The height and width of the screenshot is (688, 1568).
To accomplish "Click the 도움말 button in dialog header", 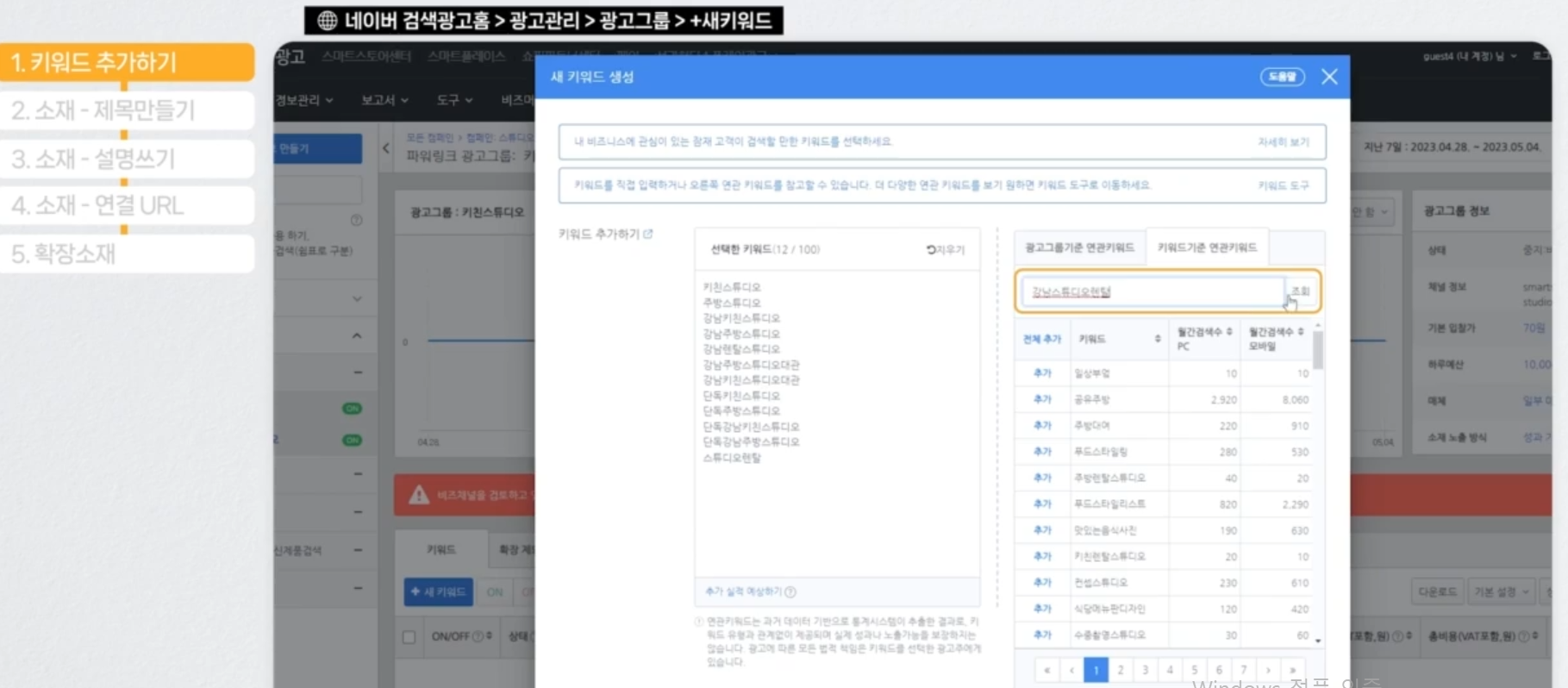I will click(1282, 77).
